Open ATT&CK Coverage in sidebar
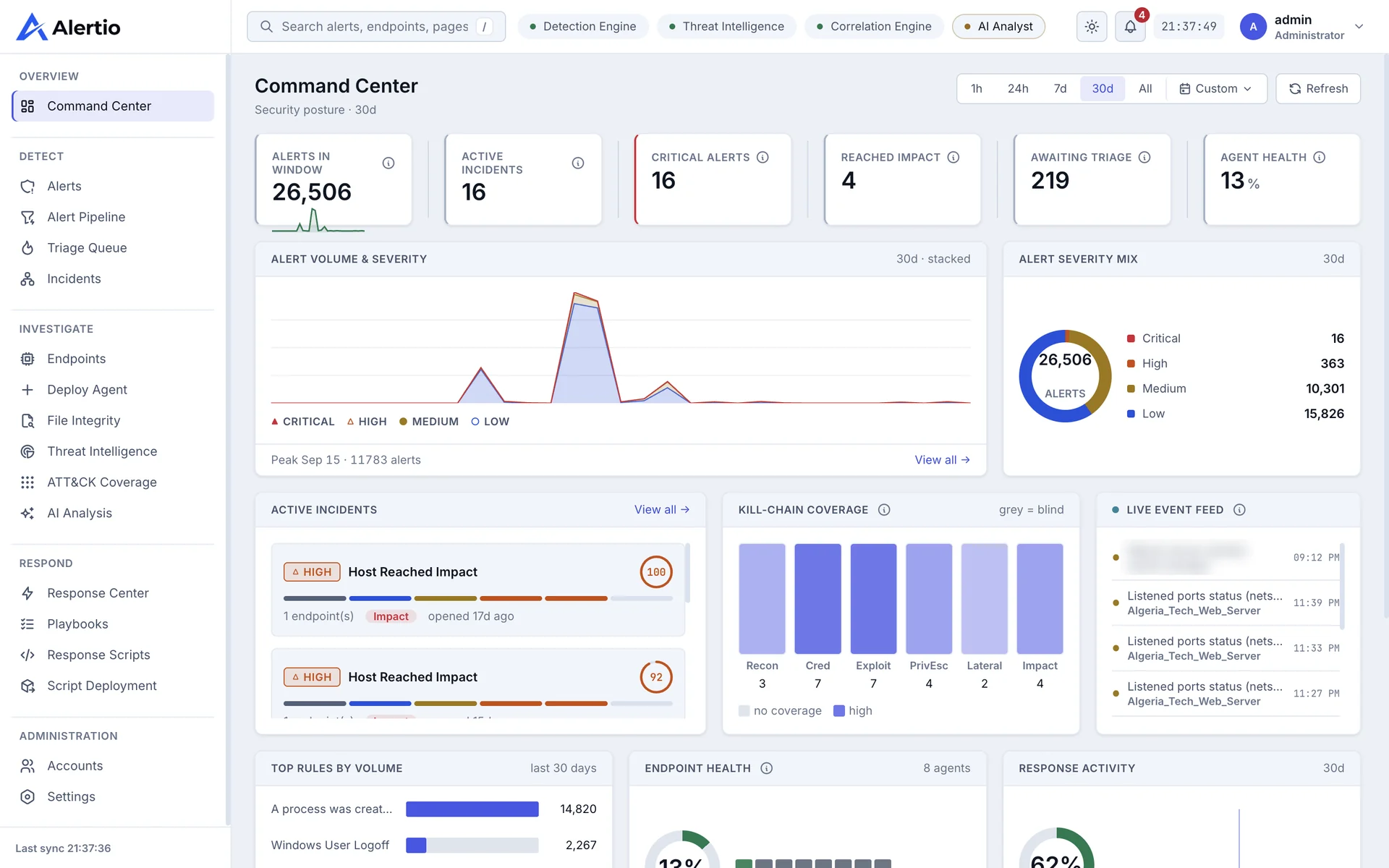The image size is (1389, 868). [x=113, y=482]
